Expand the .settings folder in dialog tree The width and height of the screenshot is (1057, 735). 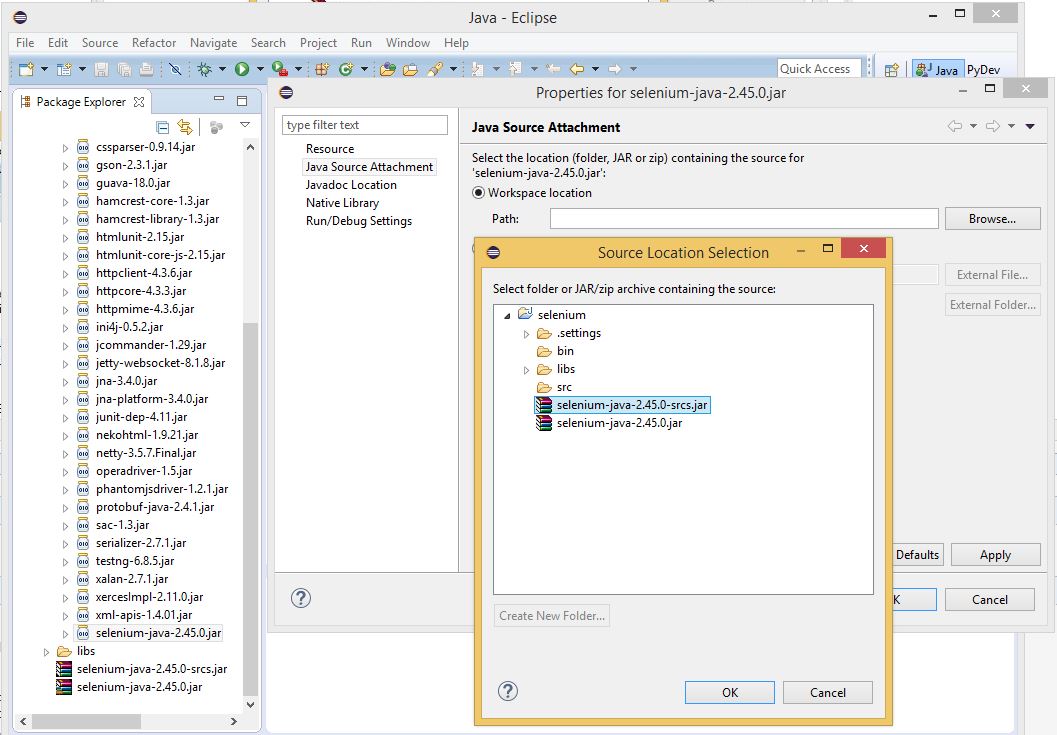point(526,334)
